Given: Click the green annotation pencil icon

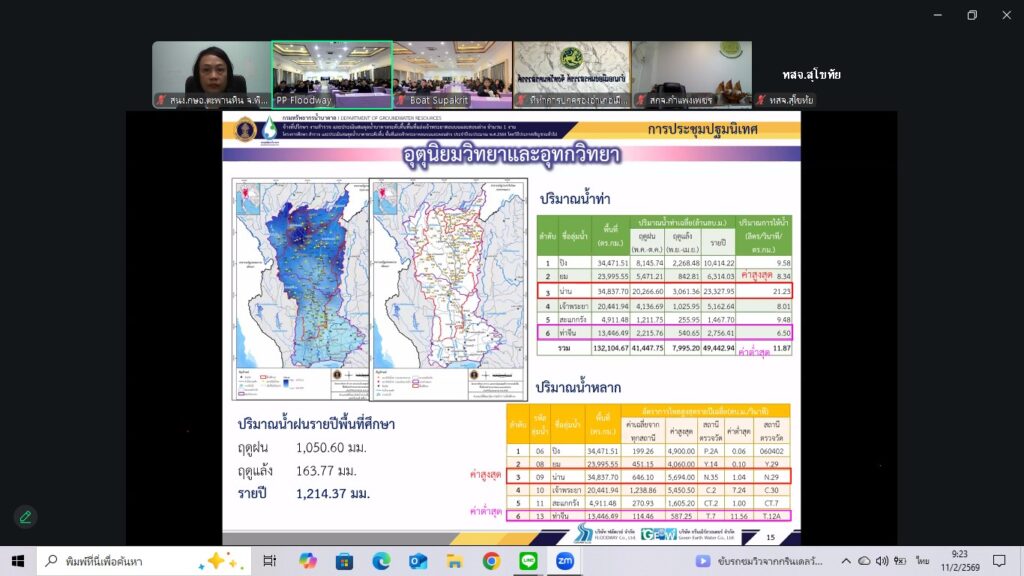Looking at the screenshot, I should coord(25,517).
